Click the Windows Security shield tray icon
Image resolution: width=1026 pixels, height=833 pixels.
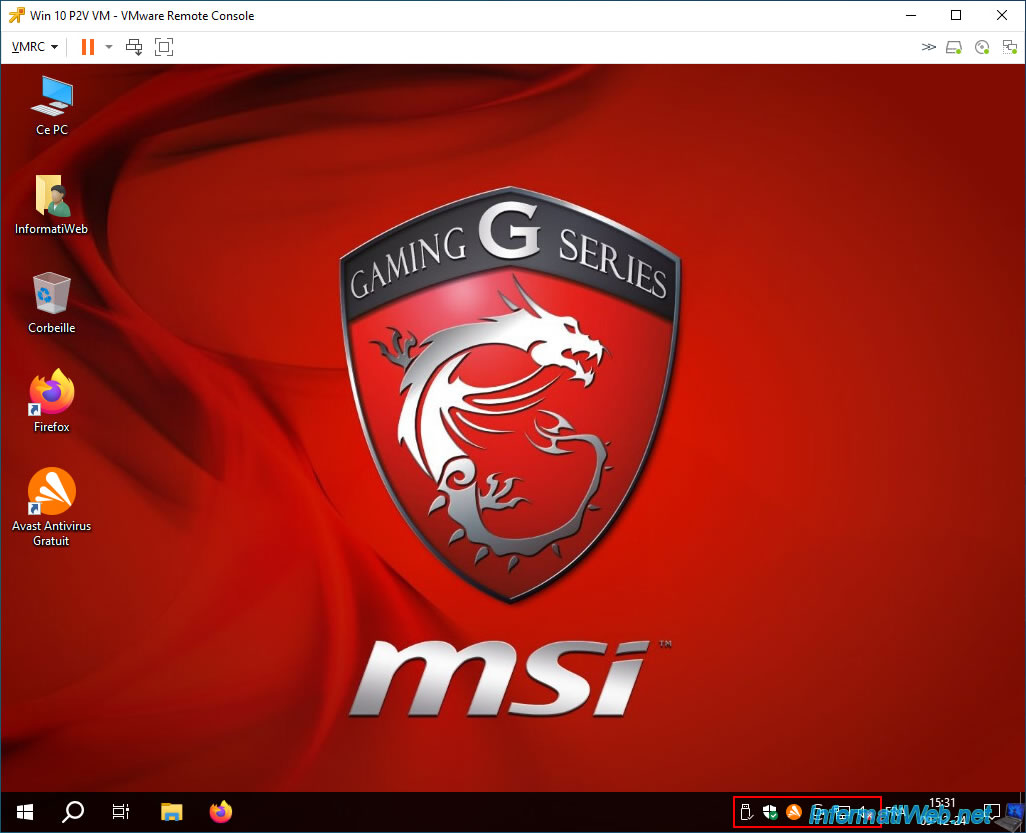770,813
